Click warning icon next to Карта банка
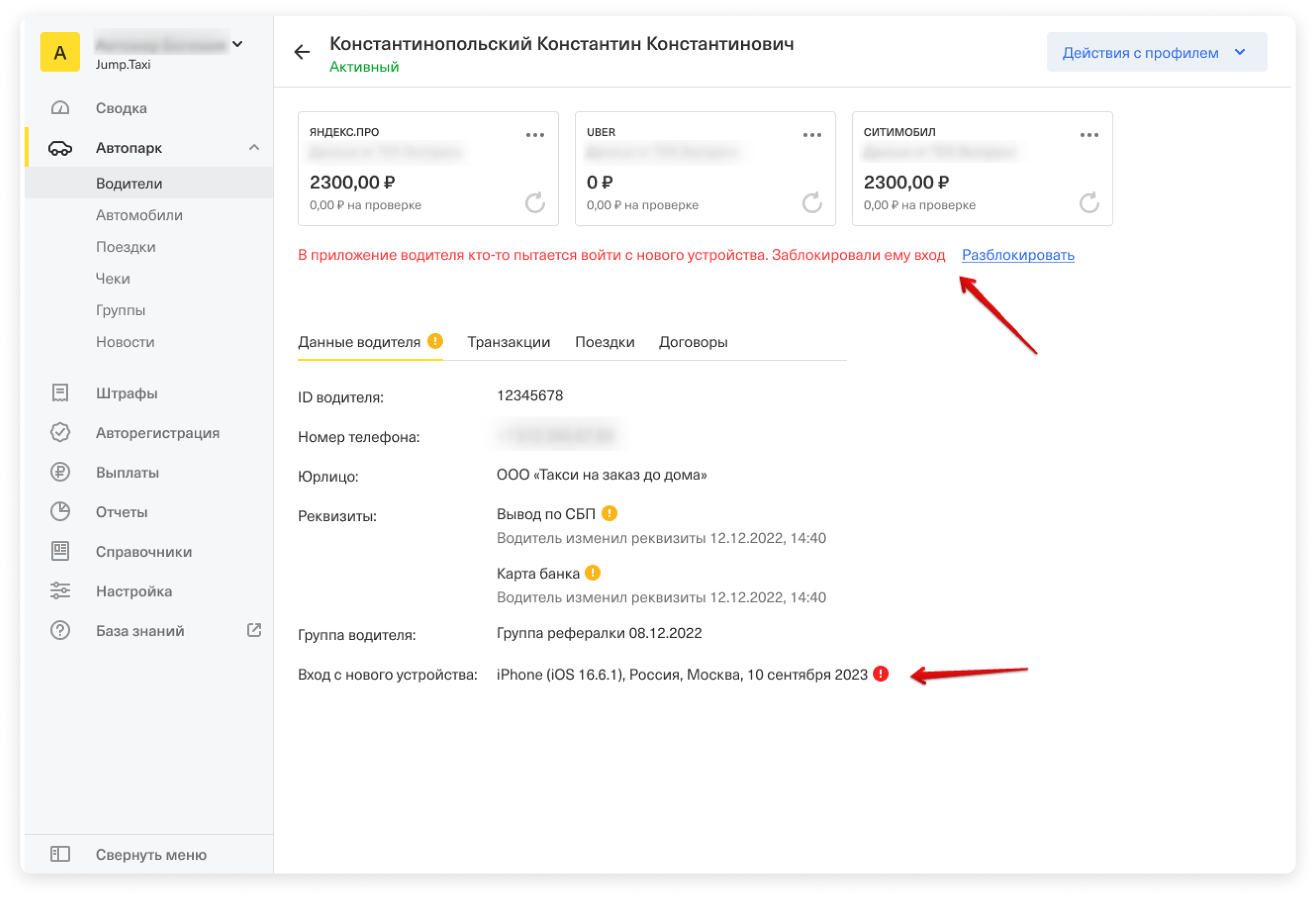1316x898 pixels. 592,573
